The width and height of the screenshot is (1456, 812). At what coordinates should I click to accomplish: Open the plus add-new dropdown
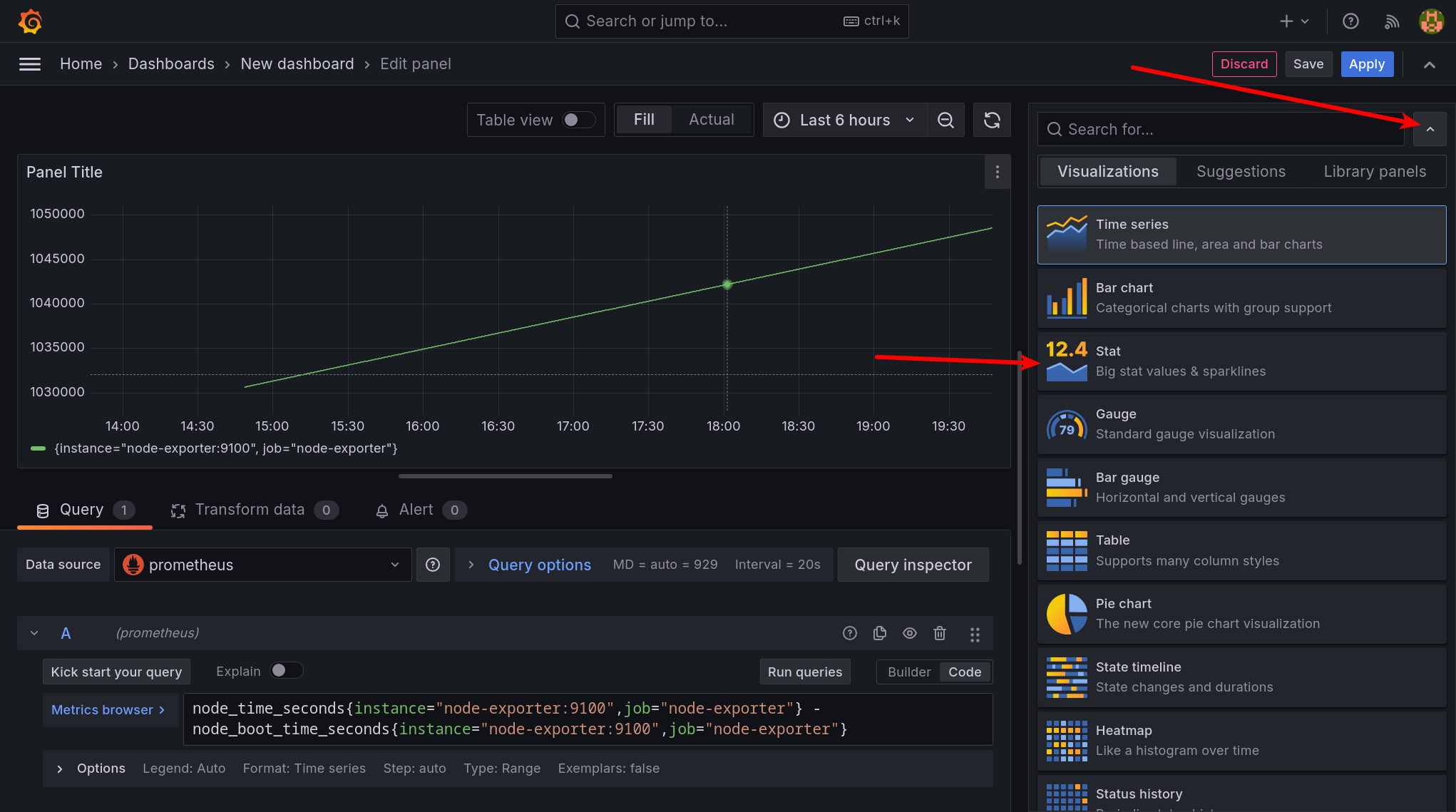(1294, 21)
